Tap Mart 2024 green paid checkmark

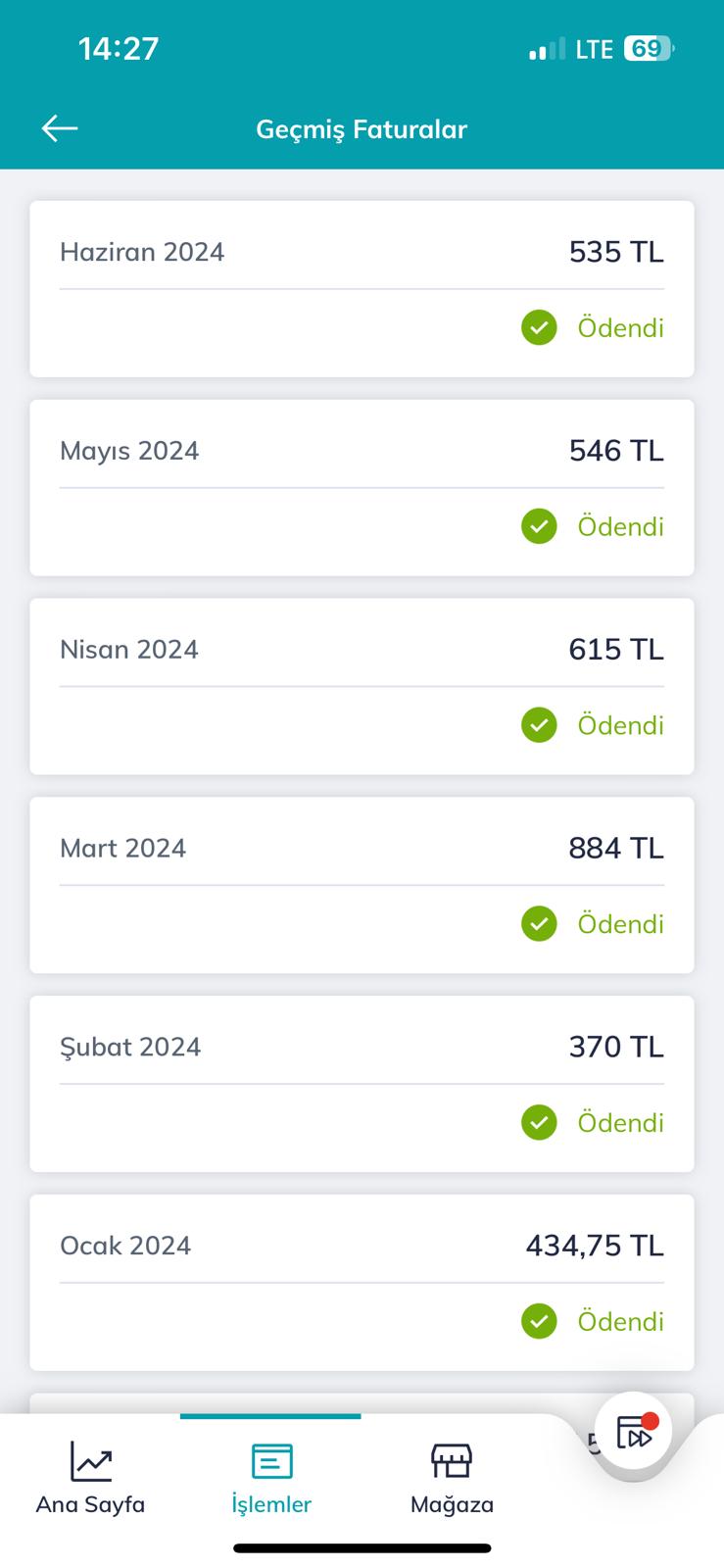point(539,923)
